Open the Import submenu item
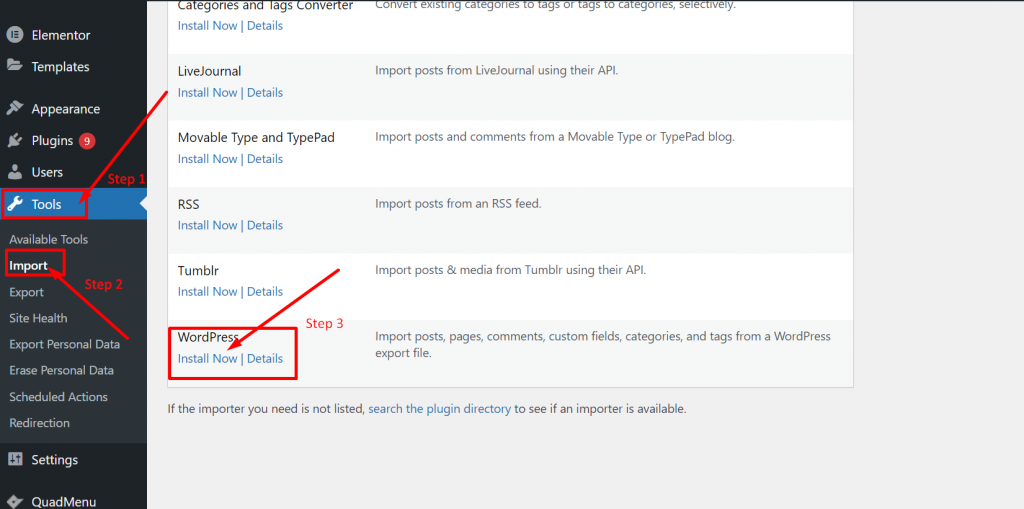Screen dimensions: 1024x509 (28, 266)
